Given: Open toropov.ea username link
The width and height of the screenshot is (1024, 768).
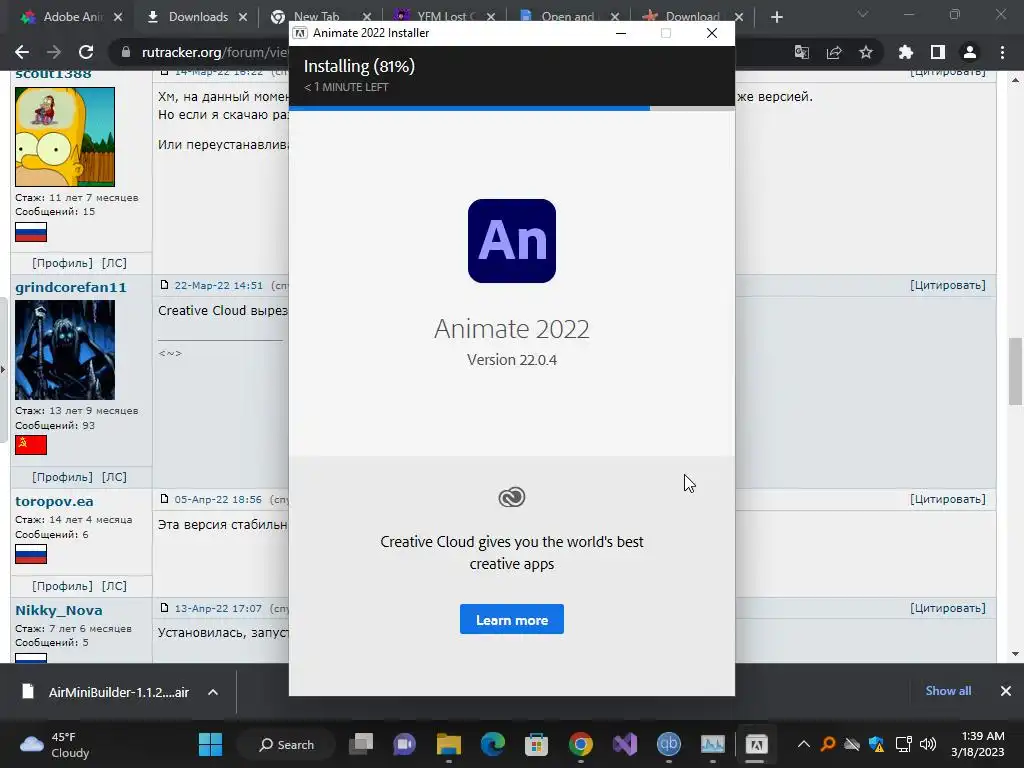Looking at the screenshot, I should pyautogui.click(x=54, y=501).
